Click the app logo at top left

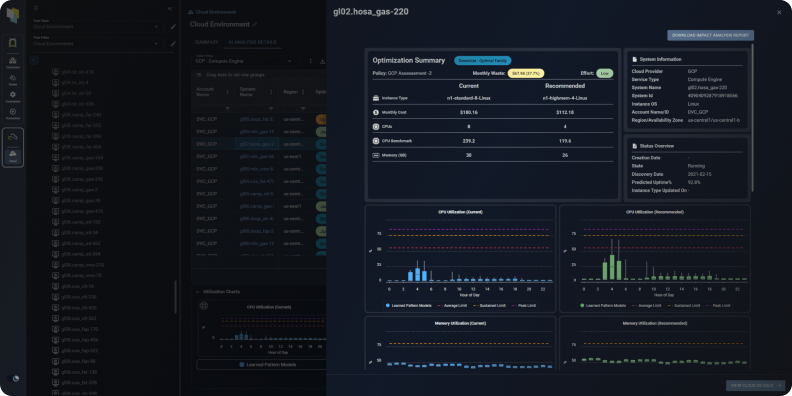(x=13, y=14)
